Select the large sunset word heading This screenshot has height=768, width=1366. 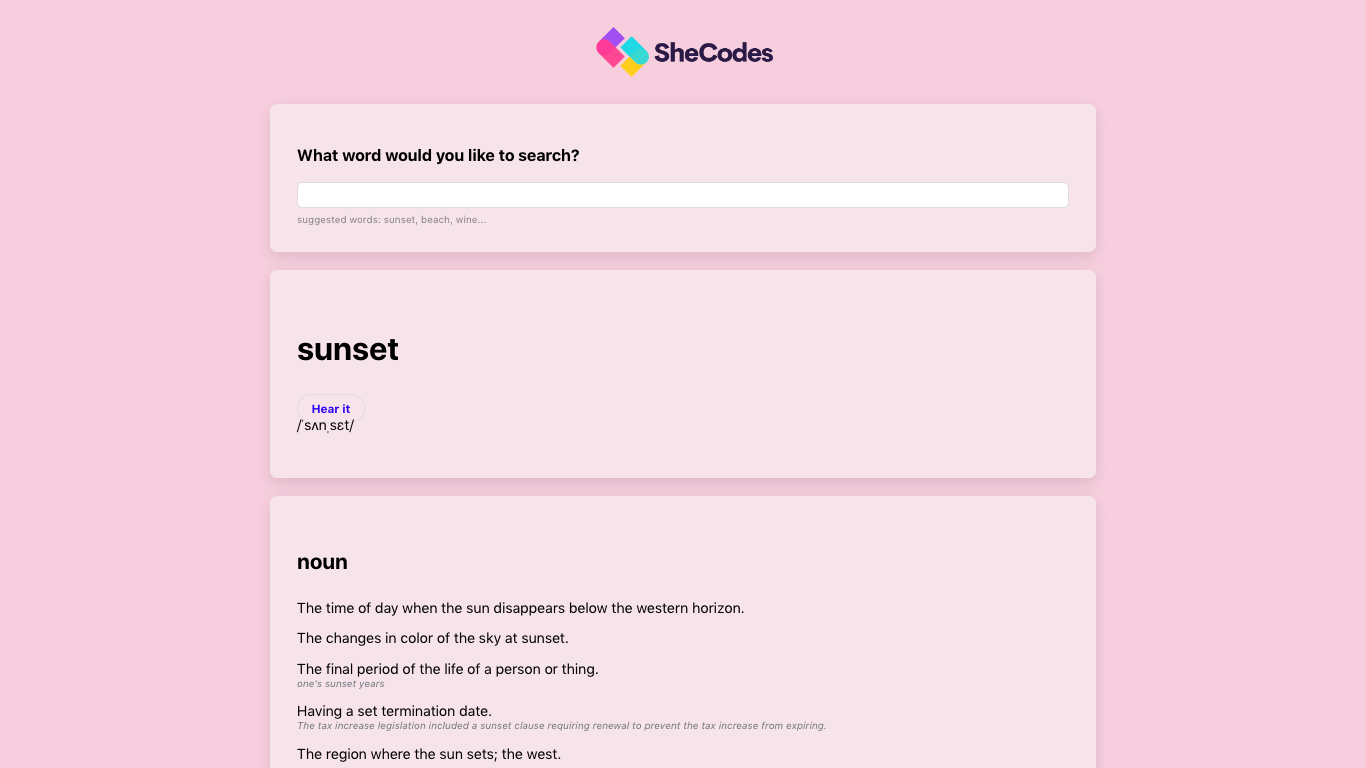[348, 349]
